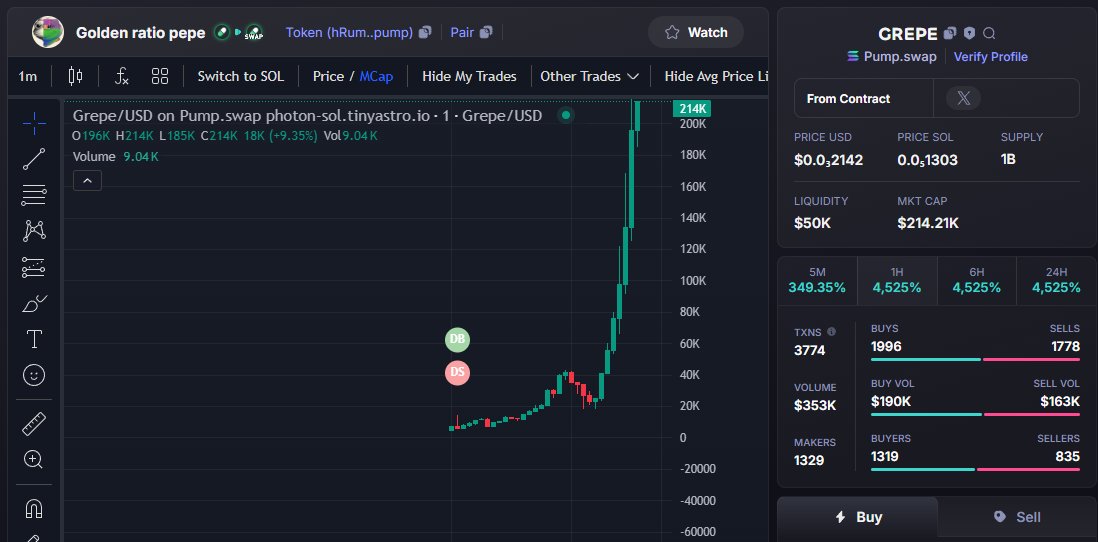Click the 214K current price label

point(692,109)
